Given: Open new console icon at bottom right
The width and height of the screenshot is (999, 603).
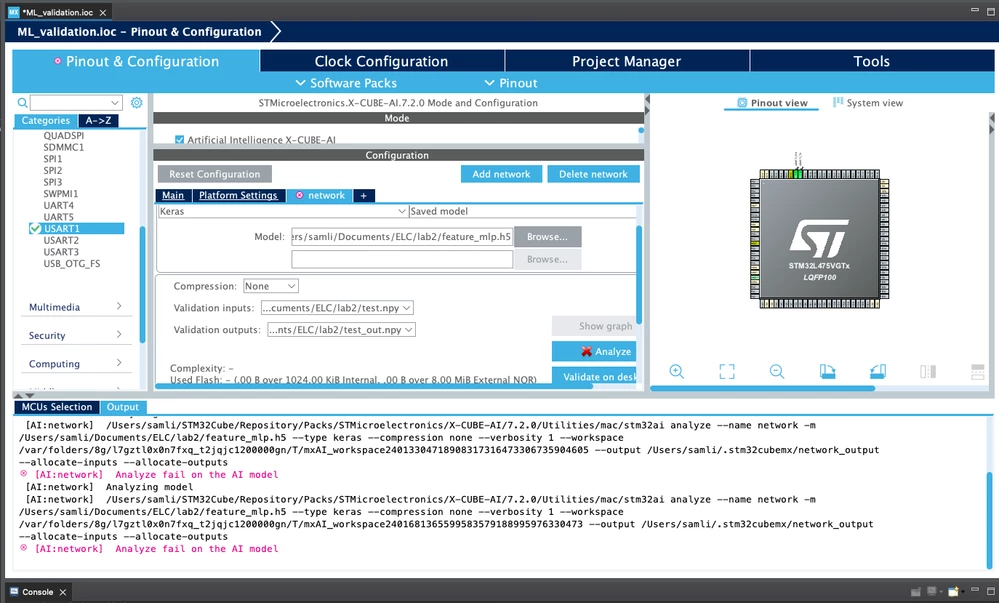Looking at the screenshot, I should pos(954,592).
